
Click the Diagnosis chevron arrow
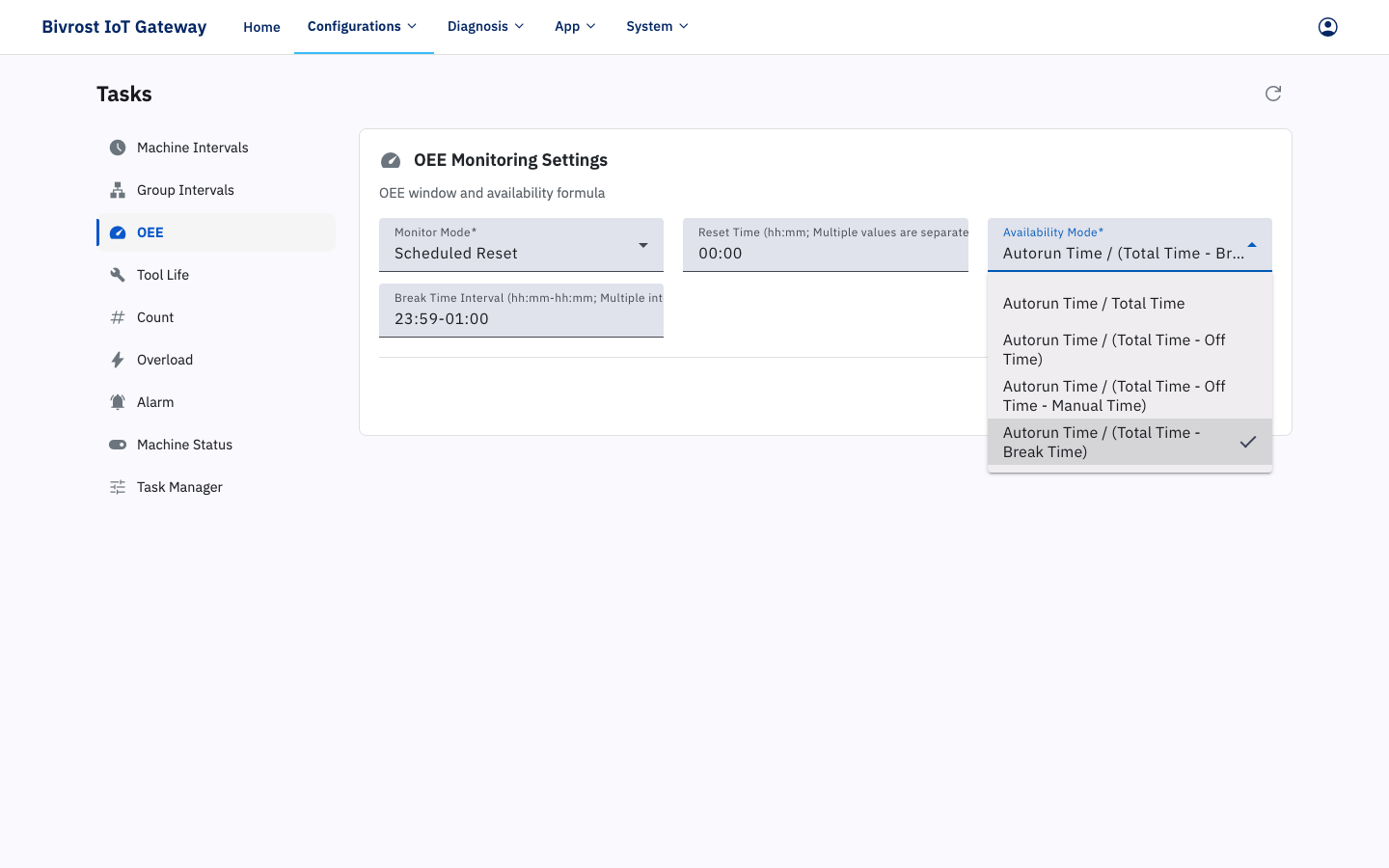coord(519,26)
